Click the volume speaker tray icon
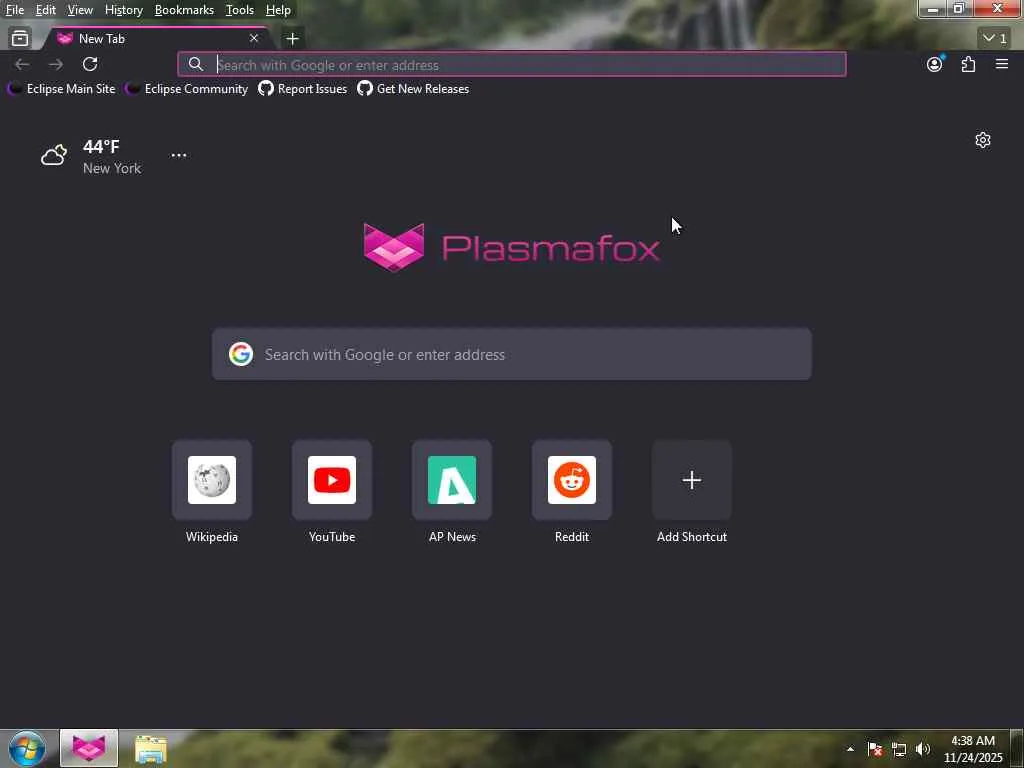Viewport: 1024px width, 768px height. [x=923, y=749]
